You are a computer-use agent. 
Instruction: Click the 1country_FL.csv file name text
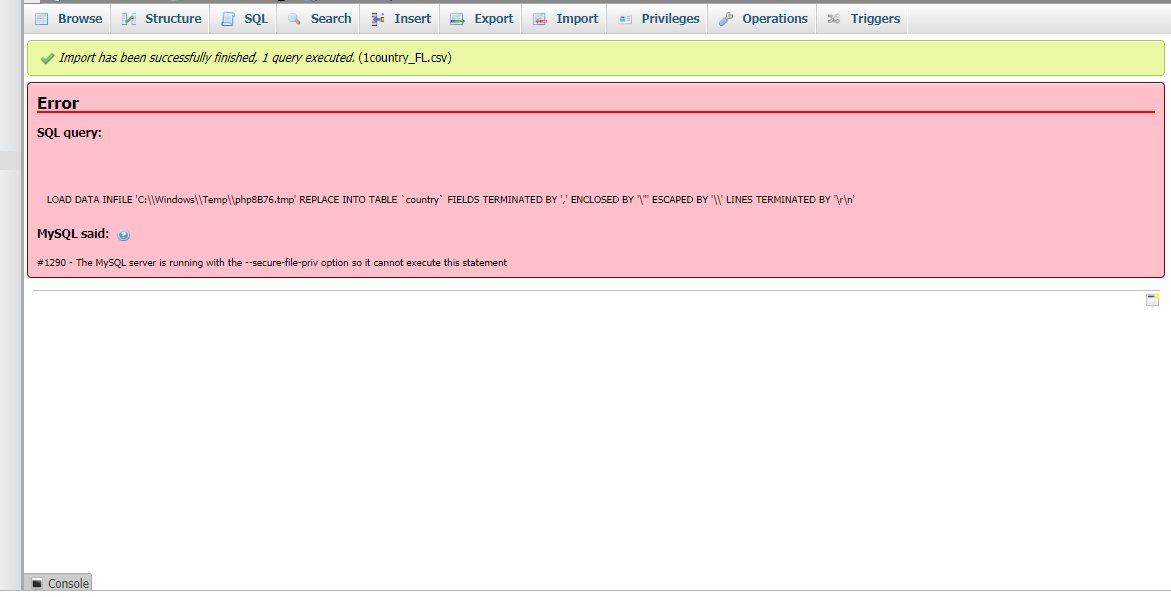405,58
